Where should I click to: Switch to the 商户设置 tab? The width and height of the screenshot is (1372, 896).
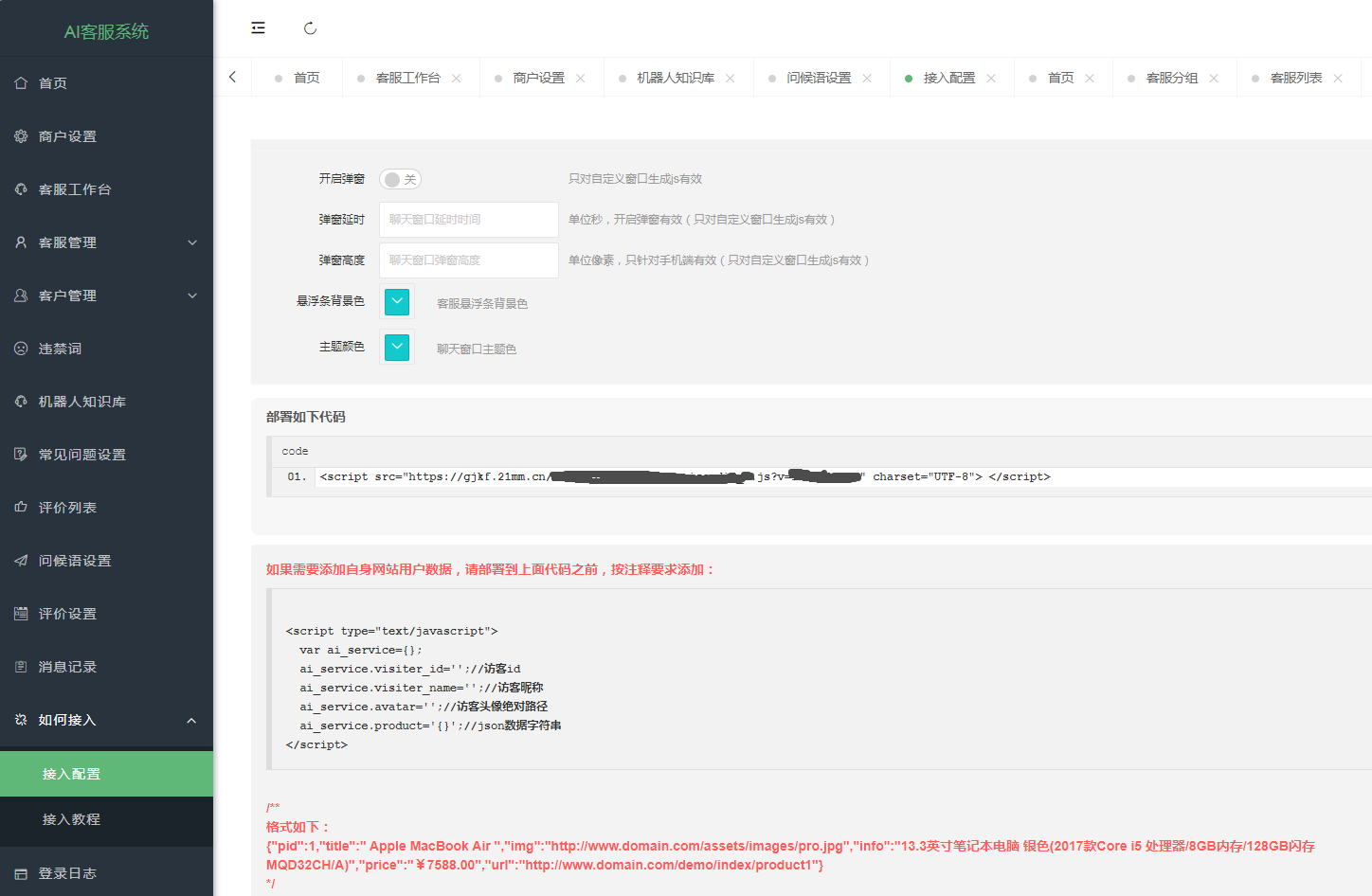[539, 78]
